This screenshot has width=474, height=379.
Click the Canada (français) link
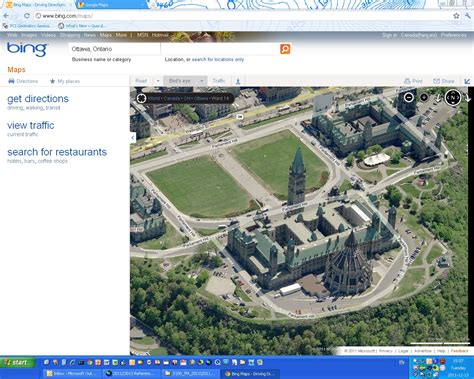coord(419,35)
